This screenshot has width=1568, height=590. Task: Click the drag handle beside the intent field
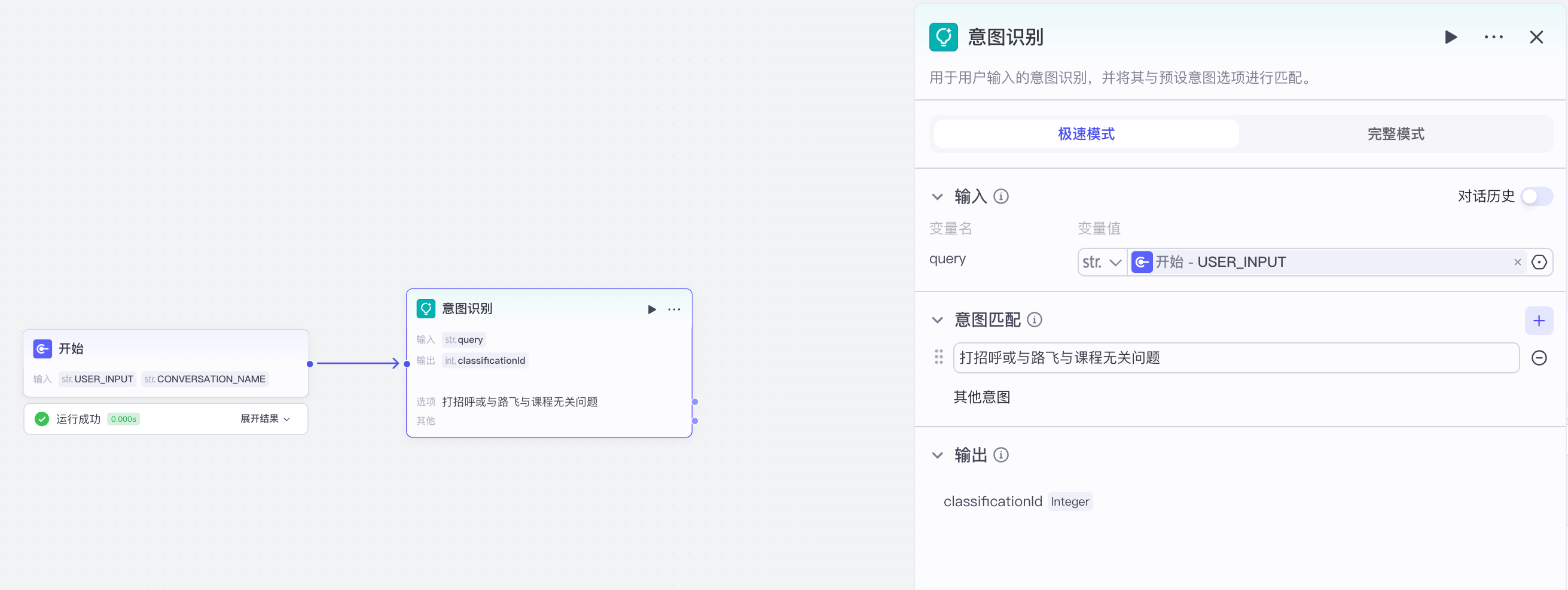point(938,357)
